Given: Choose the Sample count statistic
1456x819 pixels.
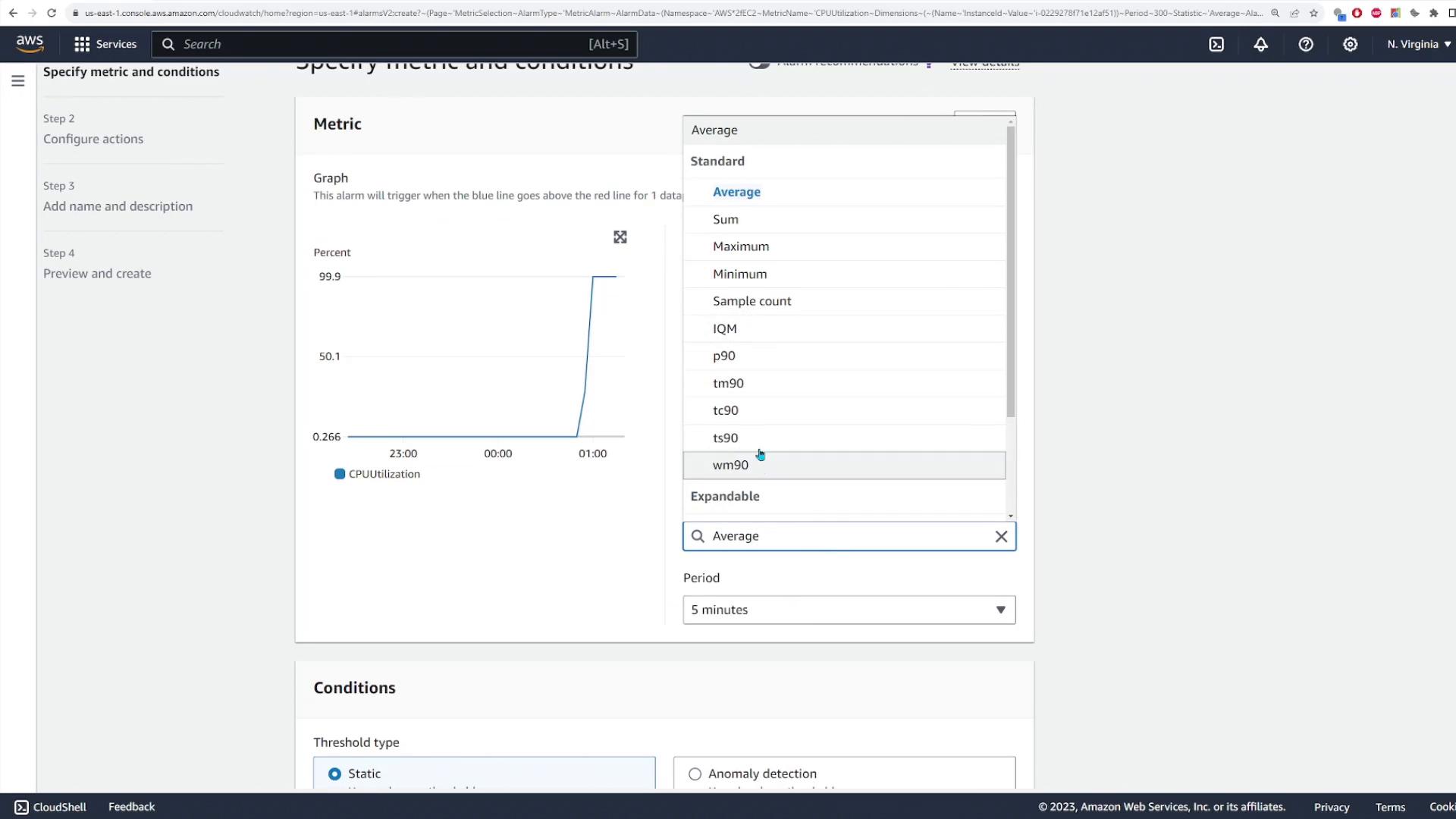Looking at the screenshot, I should point(844,301).
